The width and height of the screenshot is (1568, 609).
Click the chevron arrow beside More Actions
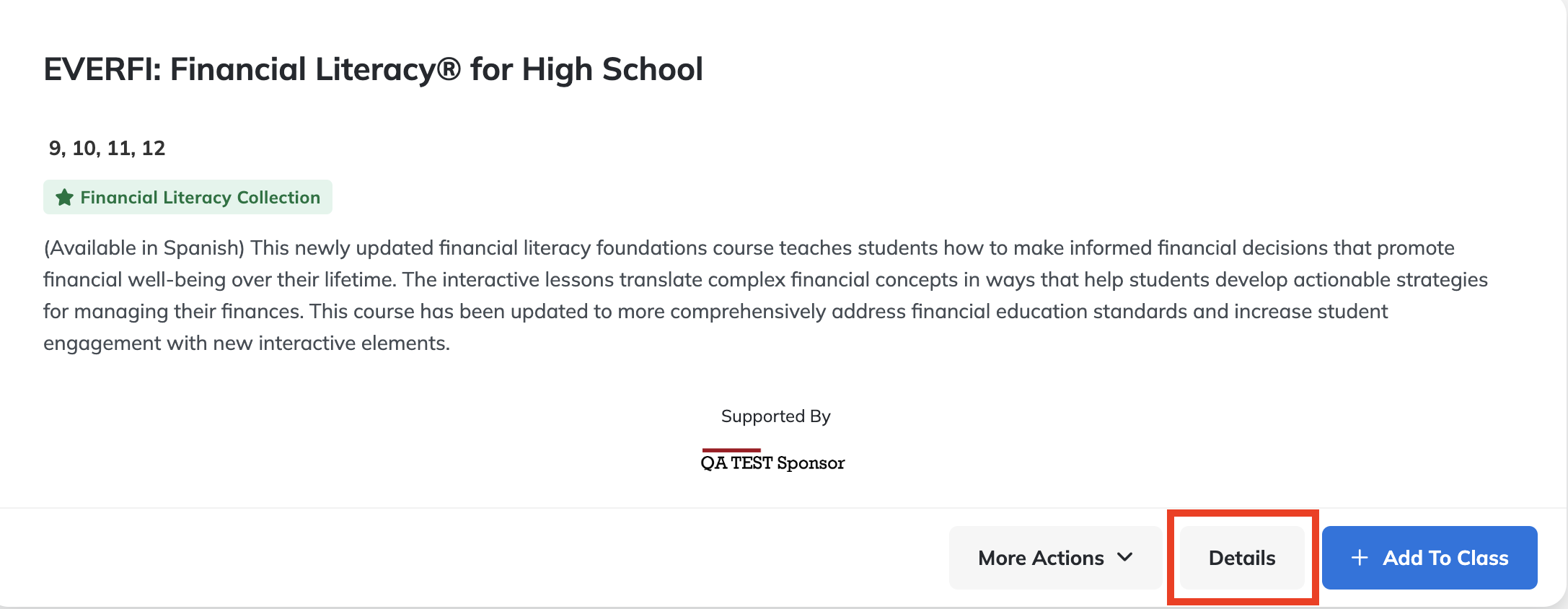tap(1124, 557)
